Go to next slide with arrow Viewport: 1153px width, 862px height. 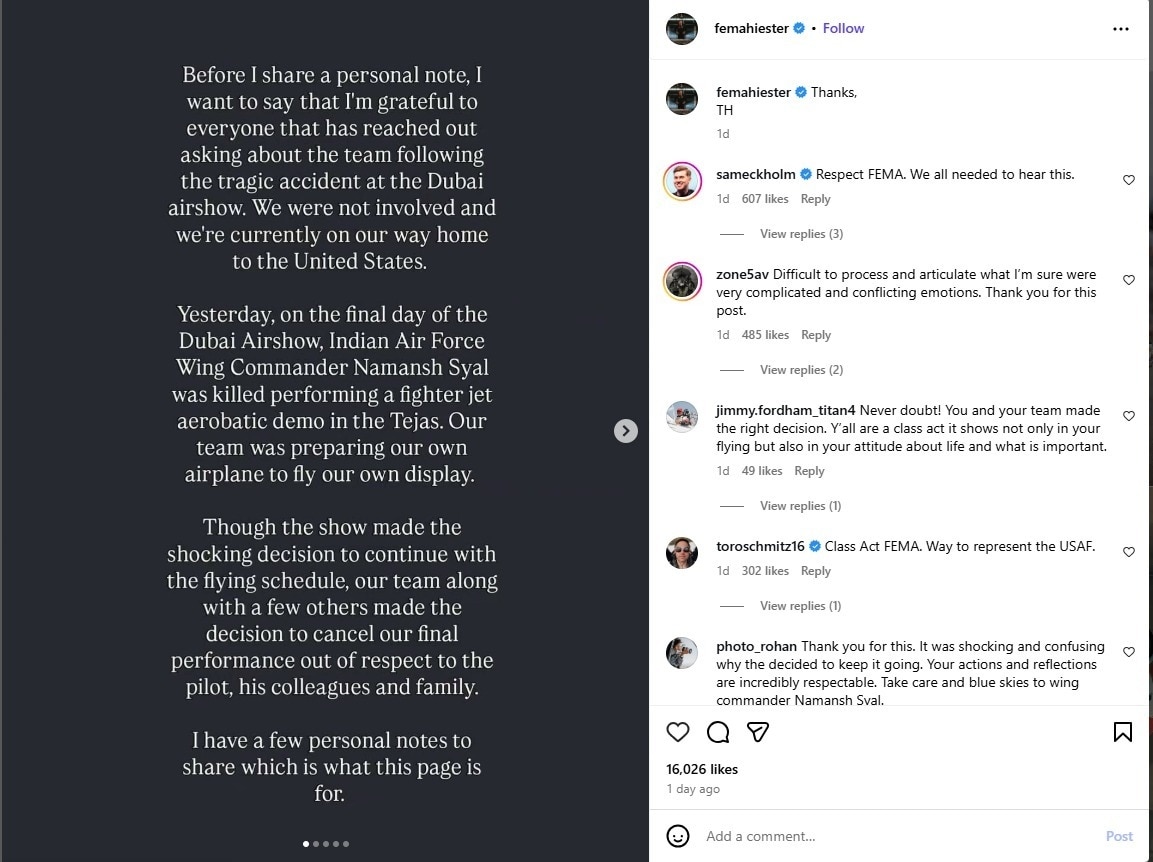click(x=626, y=430)
